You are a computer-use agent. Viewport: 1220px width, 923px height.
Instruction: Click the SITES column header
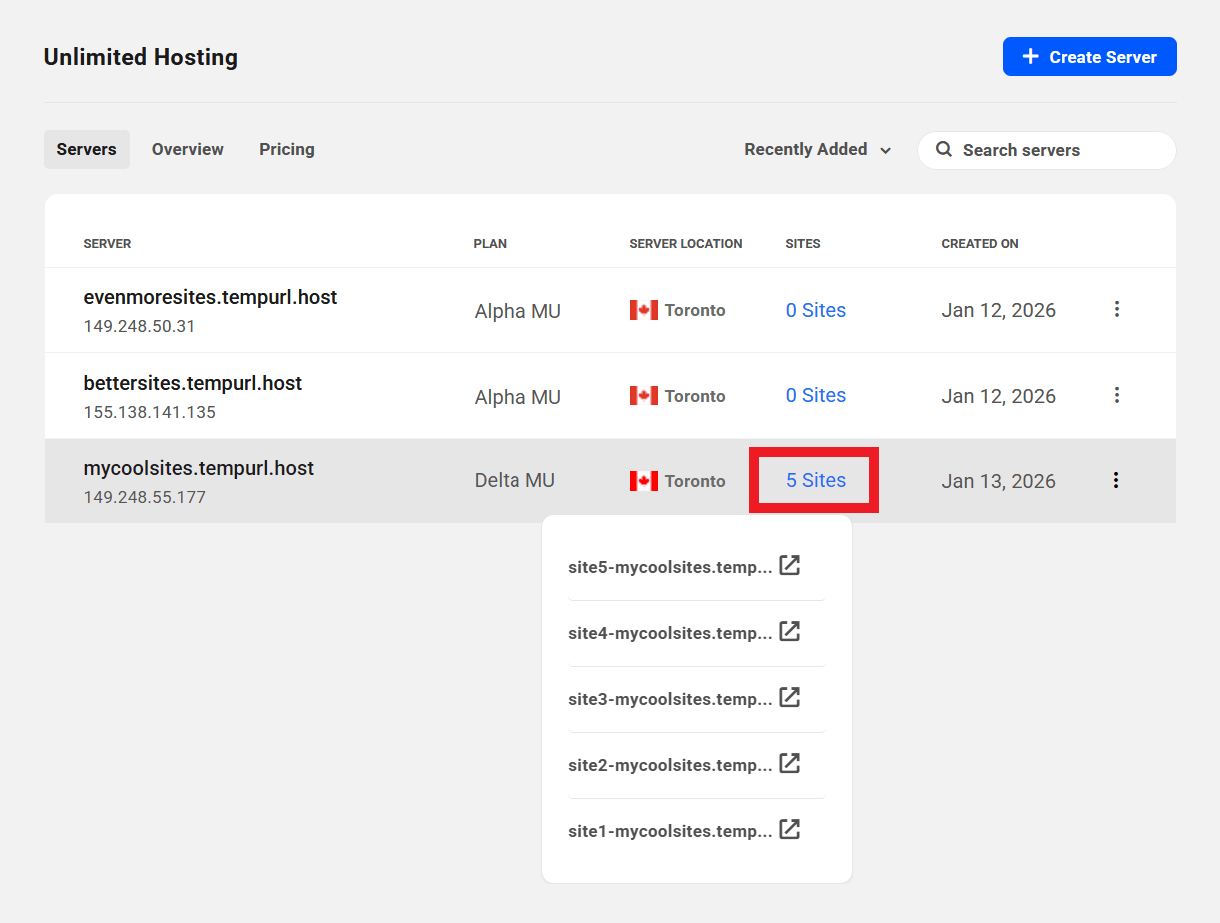coord(803,243)
